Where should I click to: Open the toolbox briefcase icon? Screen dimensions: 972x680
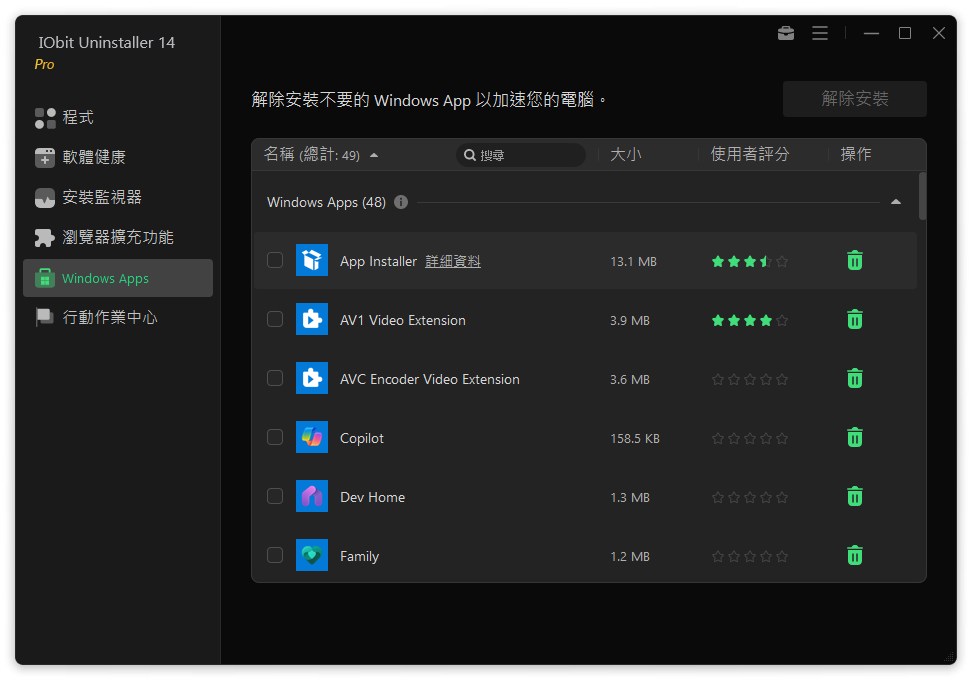coord(785,33)
